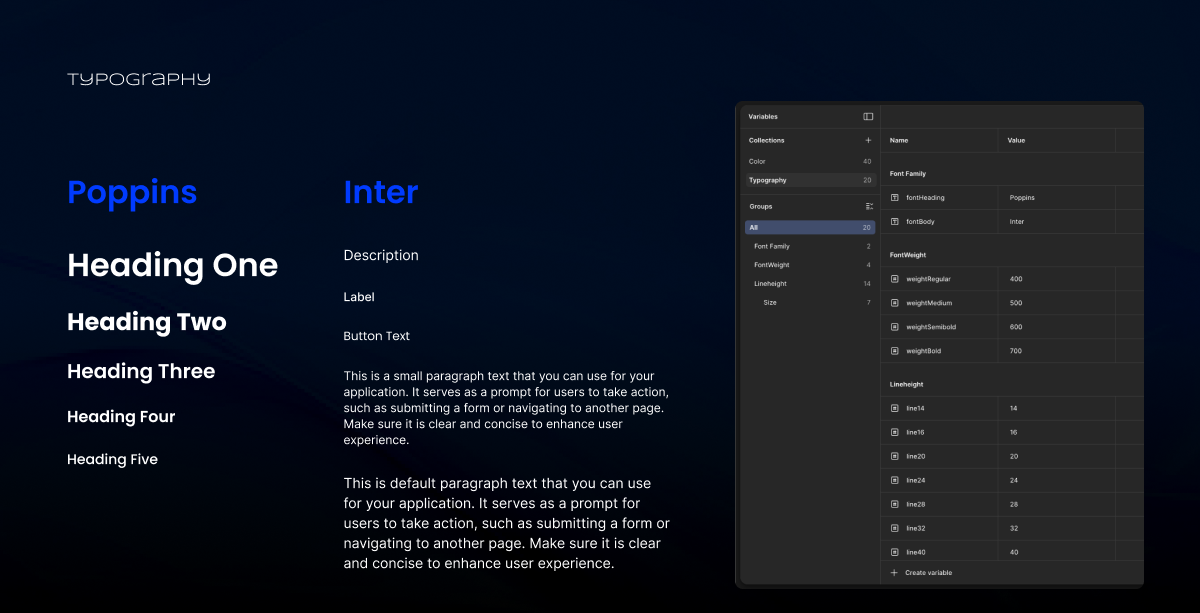Click the Groups list options icon

point(868,206)
